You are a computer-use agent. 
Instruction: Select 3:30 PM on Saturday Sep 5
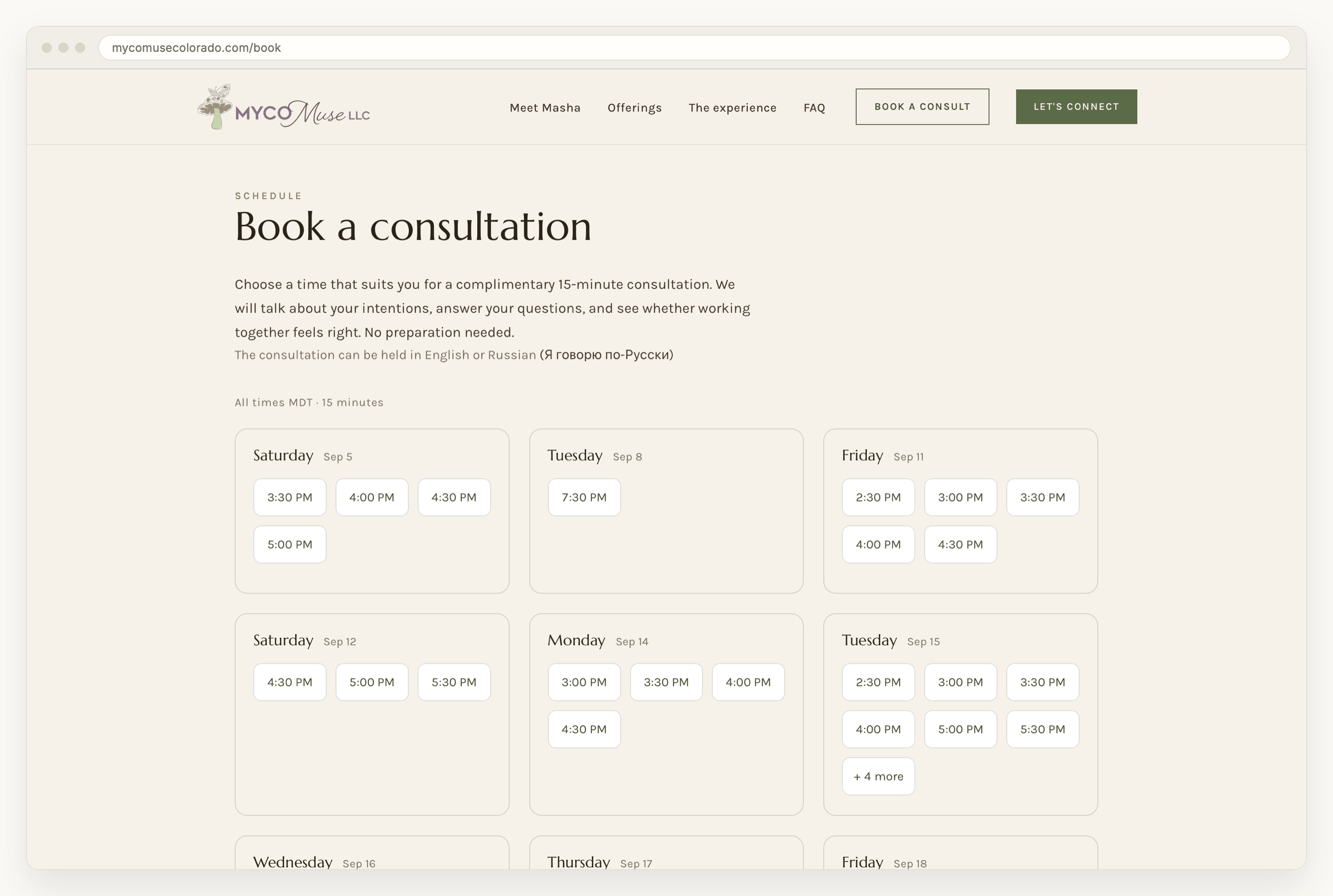290,497
